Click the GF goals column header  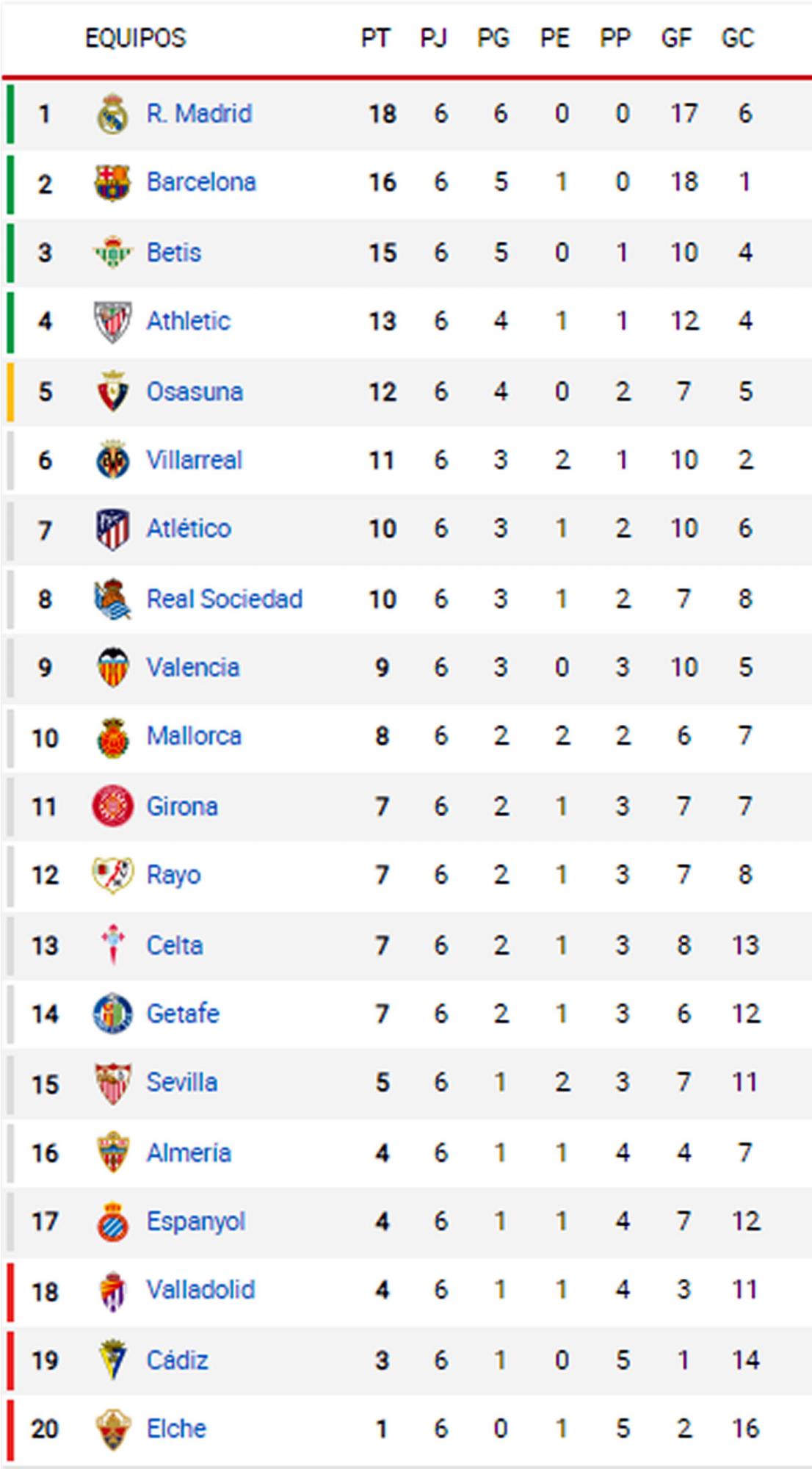pyautogui.click(x=676, y=38)
